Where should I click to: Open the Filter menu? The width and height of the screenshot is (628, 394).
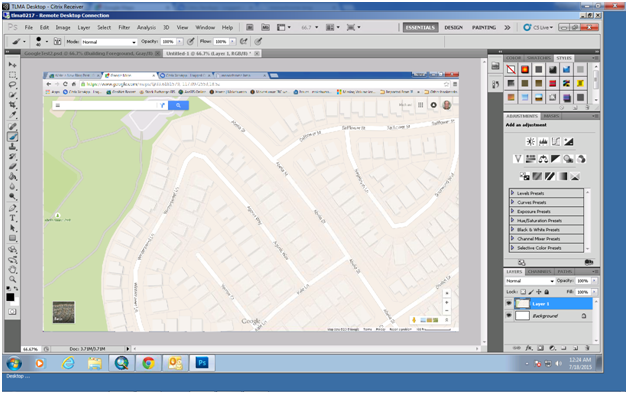pyautogui.click(x=124, y=27)
